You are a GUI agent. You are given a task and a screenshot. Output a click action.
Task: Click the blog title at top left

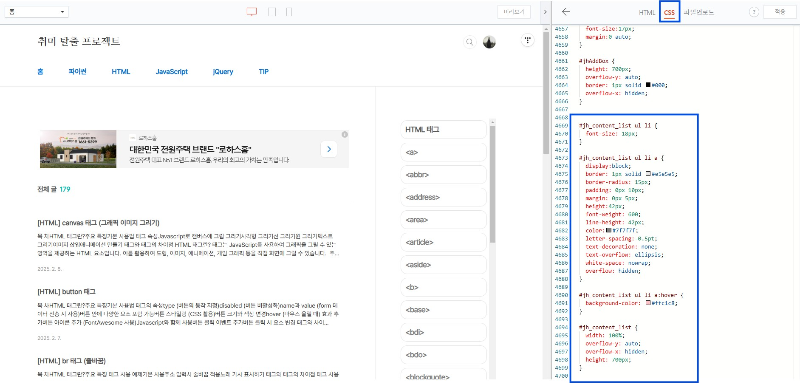coord(79,42)
